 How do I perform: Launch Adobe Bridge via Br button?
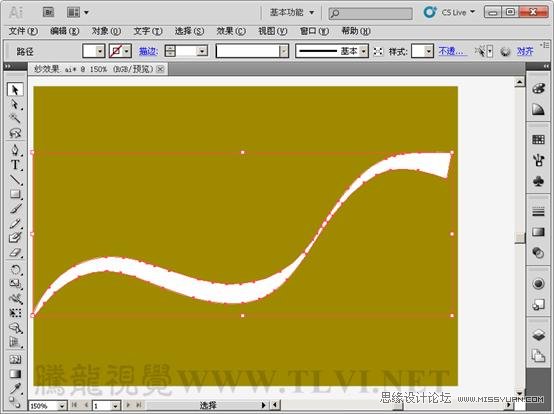[x=48, y=12]
